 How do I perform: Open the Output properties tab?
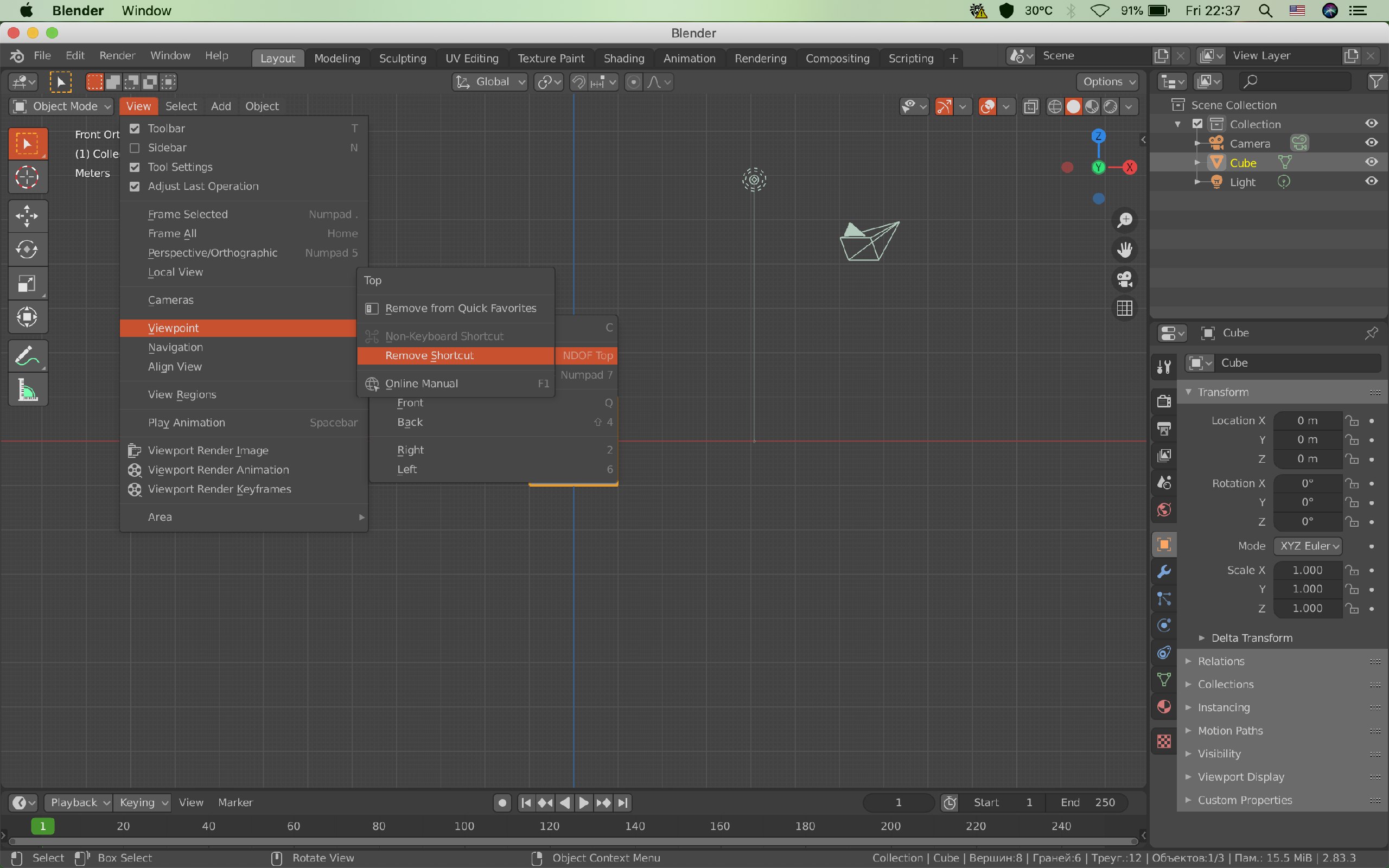point(1163,428)
